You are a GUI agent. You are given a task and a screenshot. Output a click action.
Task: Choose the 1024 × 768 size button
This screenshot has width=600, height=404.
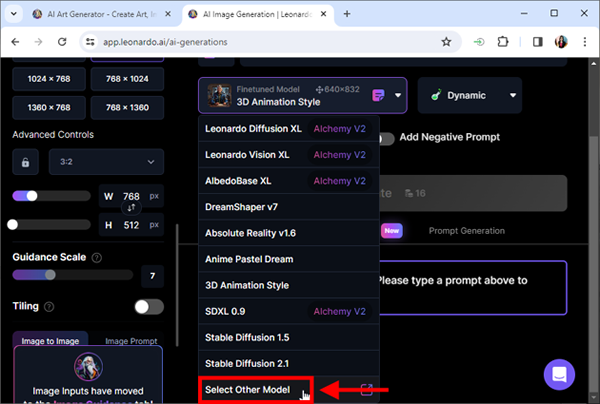(x=49, y=79)
